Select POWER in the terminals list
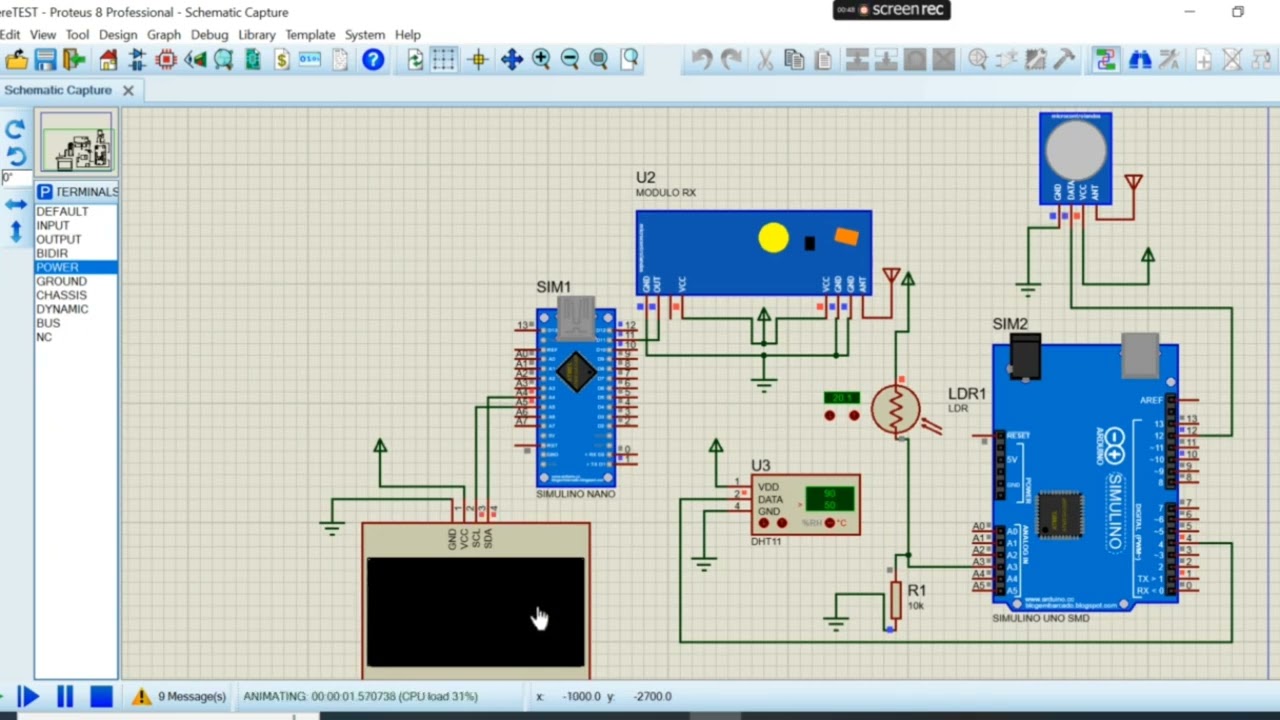Screen dimensions: 1280x720 76,267
